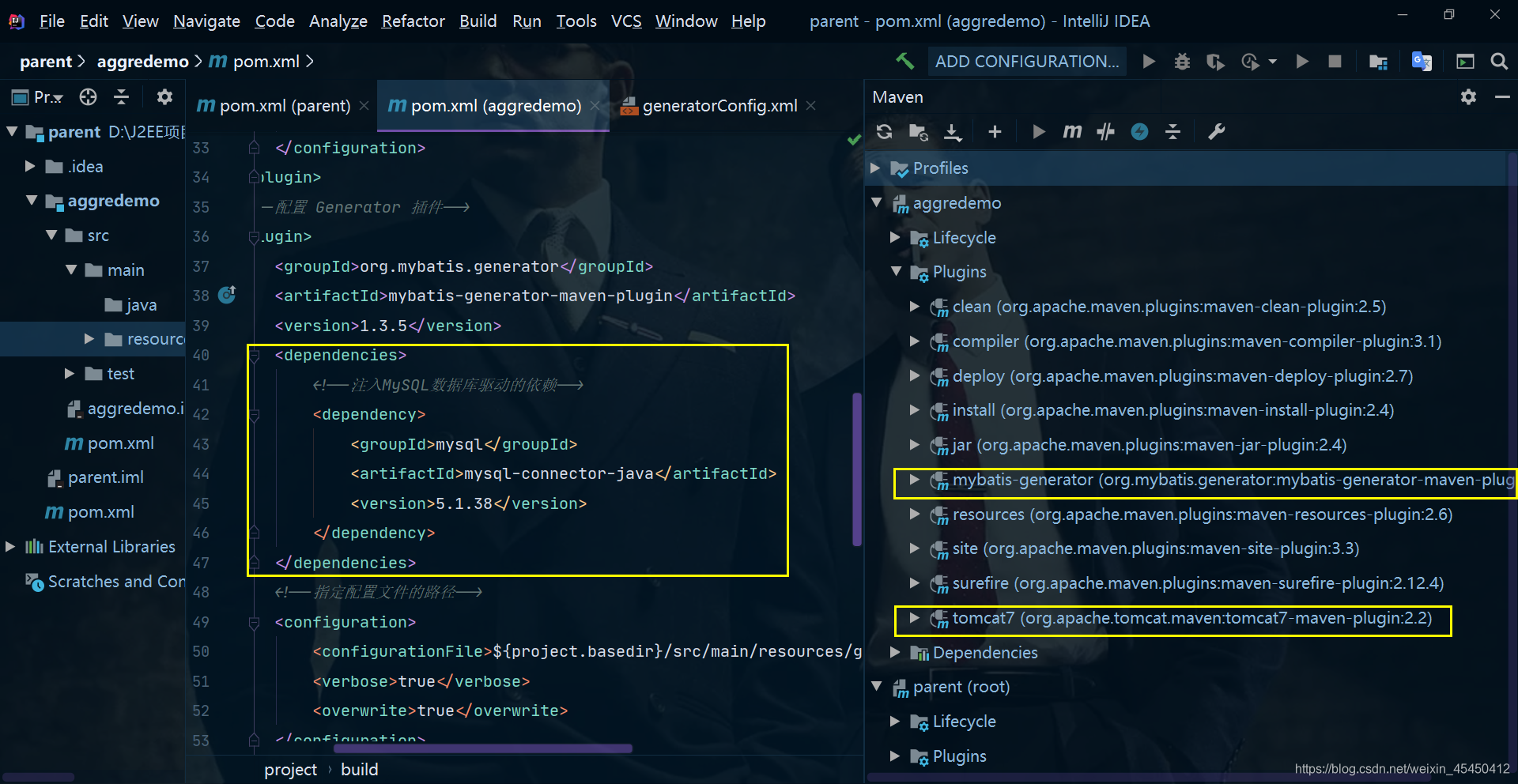The width and height of the screenshot is (1518, 784).
Task: Open the Refactor menu
Action: click(413, 21)
